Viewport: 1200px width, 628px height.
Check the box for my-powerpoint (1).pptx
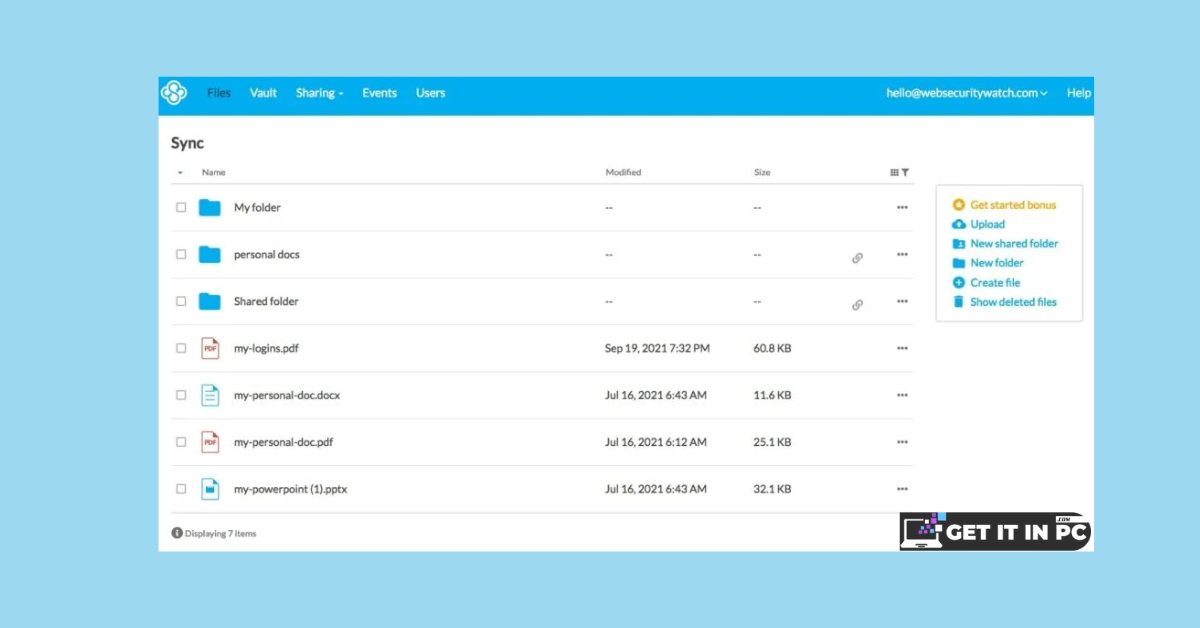pyautogui.click(x=181, y=489)
